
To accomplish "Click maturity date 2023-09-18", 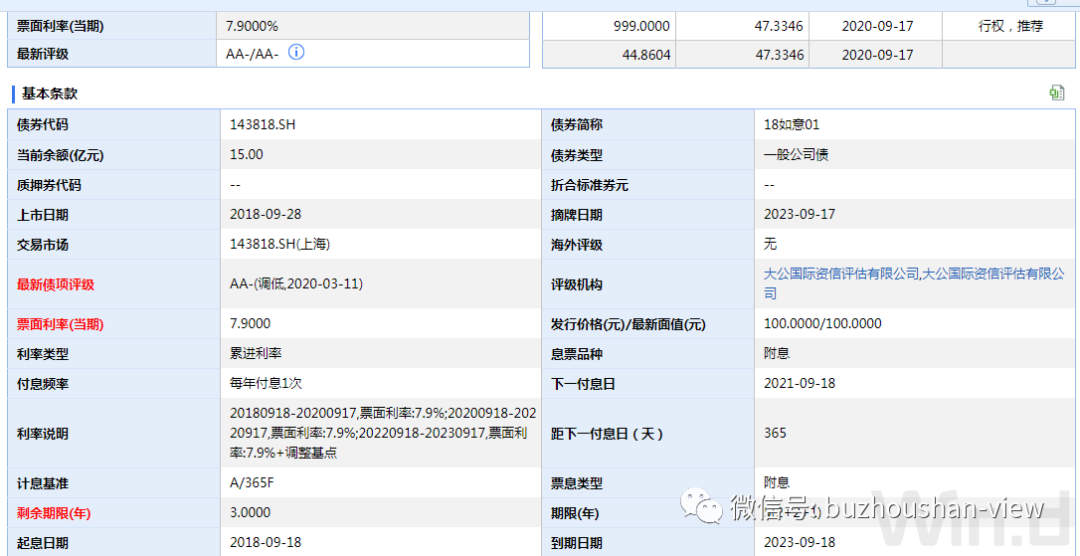I will [x=800, y=542].
